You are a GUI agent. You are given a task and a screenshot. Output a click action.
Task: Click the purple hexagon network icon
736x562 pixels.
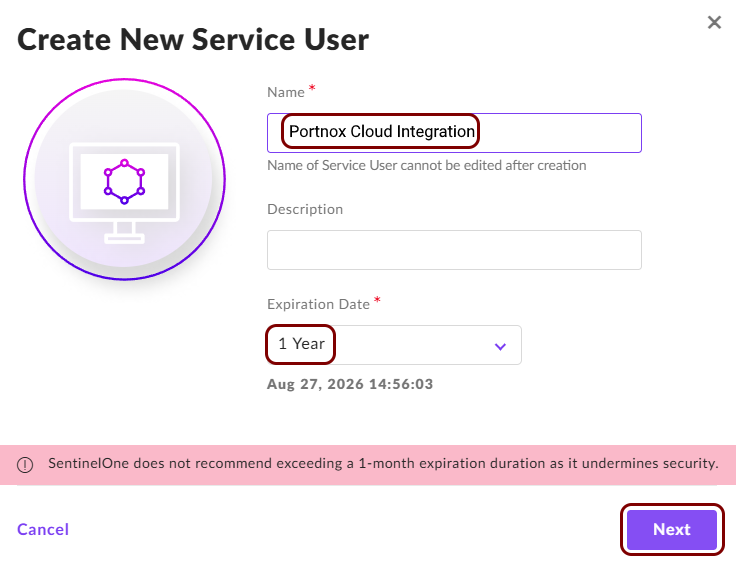click(124, 182)
